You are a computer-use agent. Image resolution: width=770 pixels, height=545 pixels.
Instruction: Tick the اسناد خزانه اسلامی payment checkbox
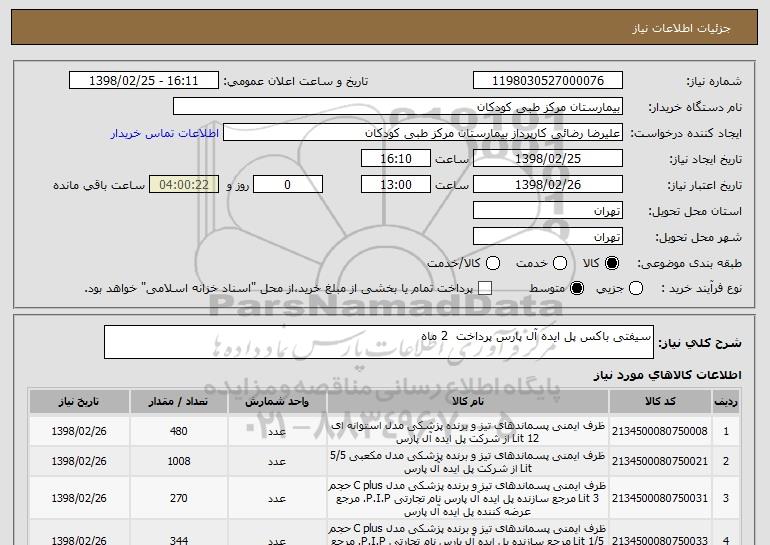click(x=485, y=289)
